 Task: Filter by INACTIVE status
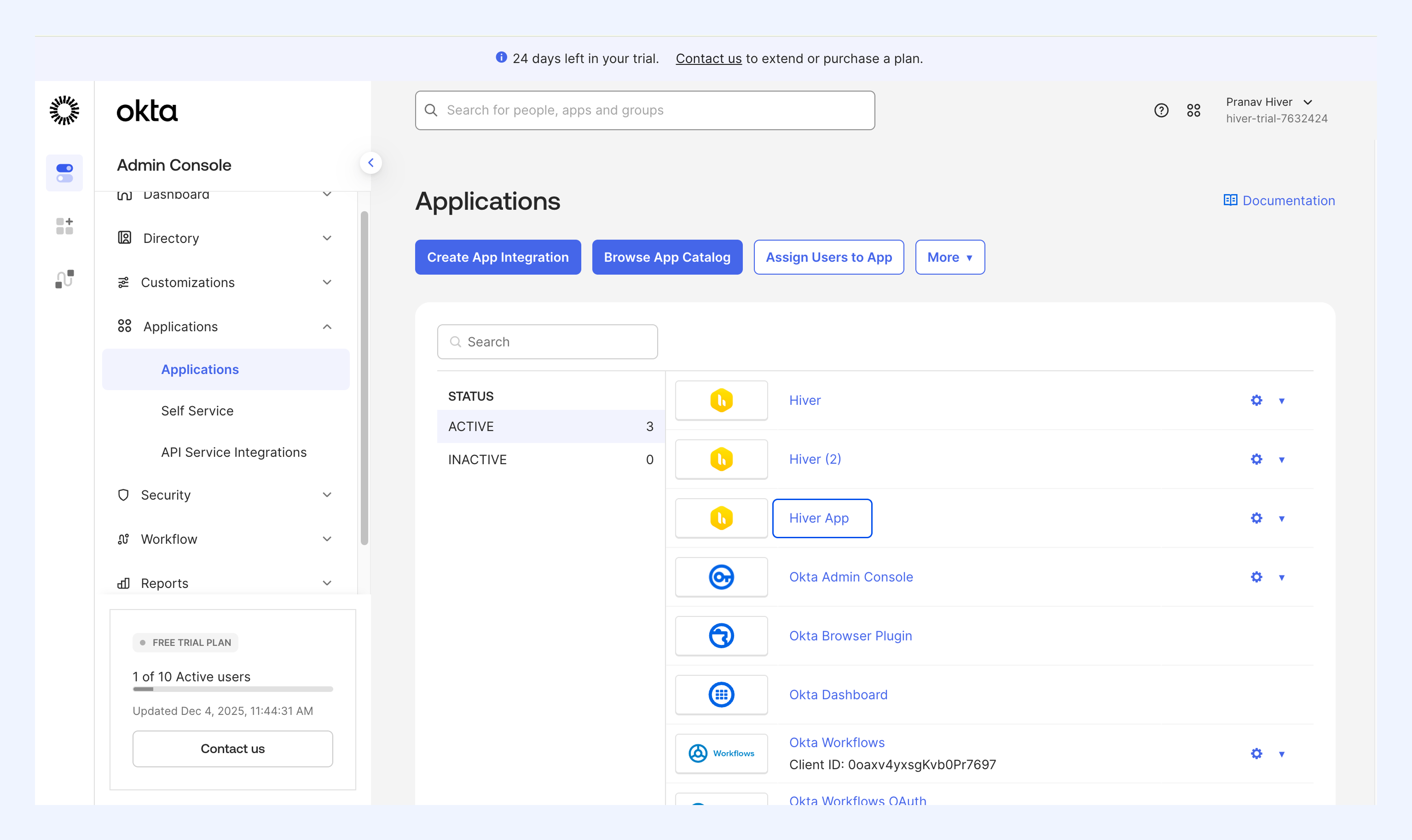(x=550, y=460)
